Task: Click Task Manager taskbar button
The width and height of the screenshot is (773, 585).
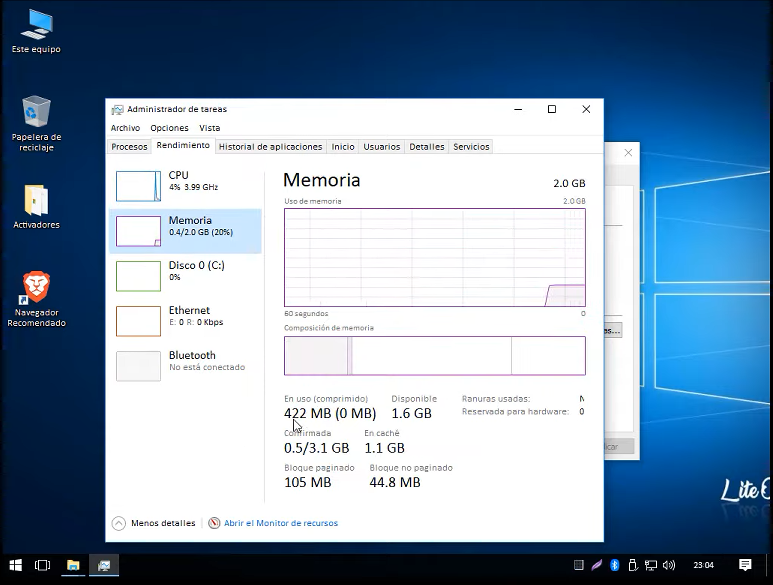Action: coord(104,565)
